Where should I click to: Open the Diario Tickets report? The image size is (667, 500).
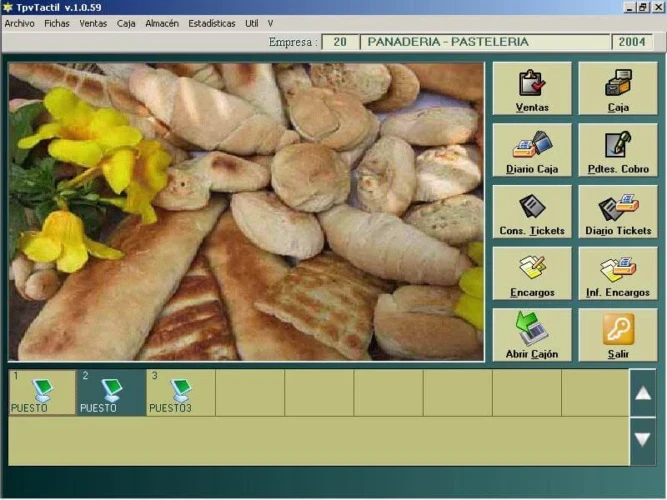(618, 212)
